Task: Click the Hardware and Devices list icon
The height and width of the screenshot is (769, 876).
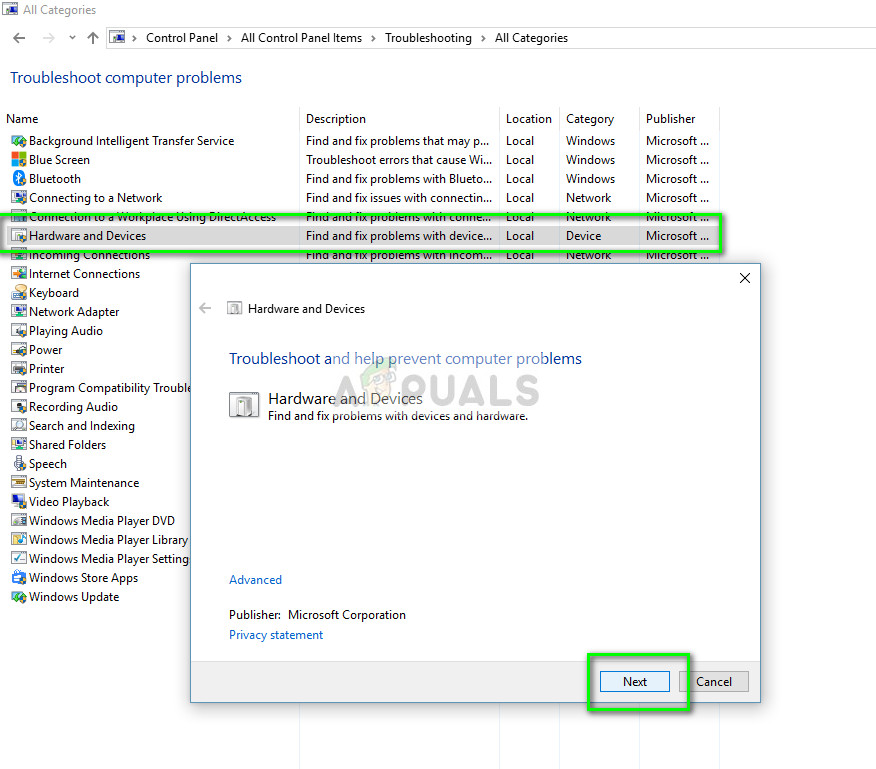Action: point(19,236)
